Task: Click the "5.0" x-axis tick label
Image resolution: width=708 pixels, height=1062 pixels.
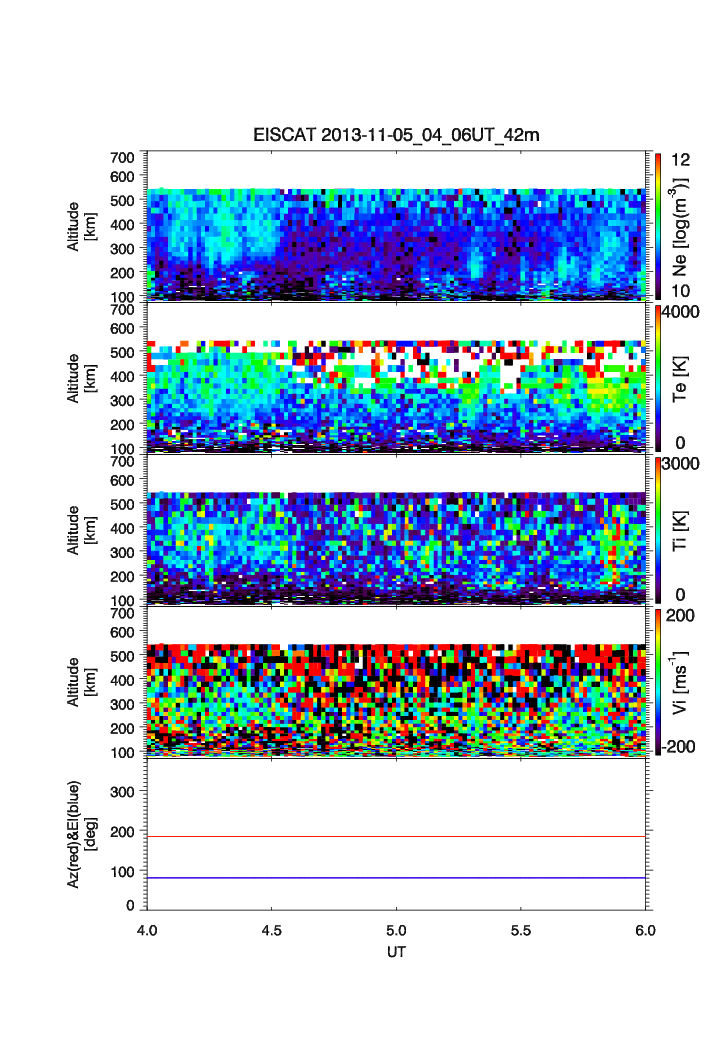Action: click(x=396, y=931)
